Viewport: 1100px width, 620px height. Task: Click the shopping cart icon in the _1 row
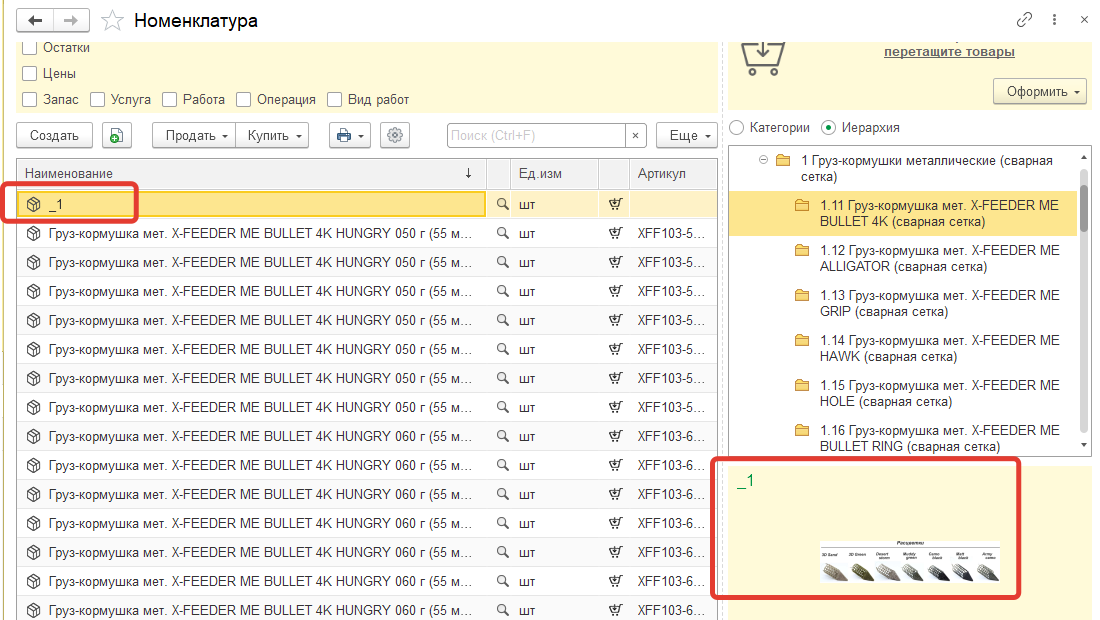[615, 204]
